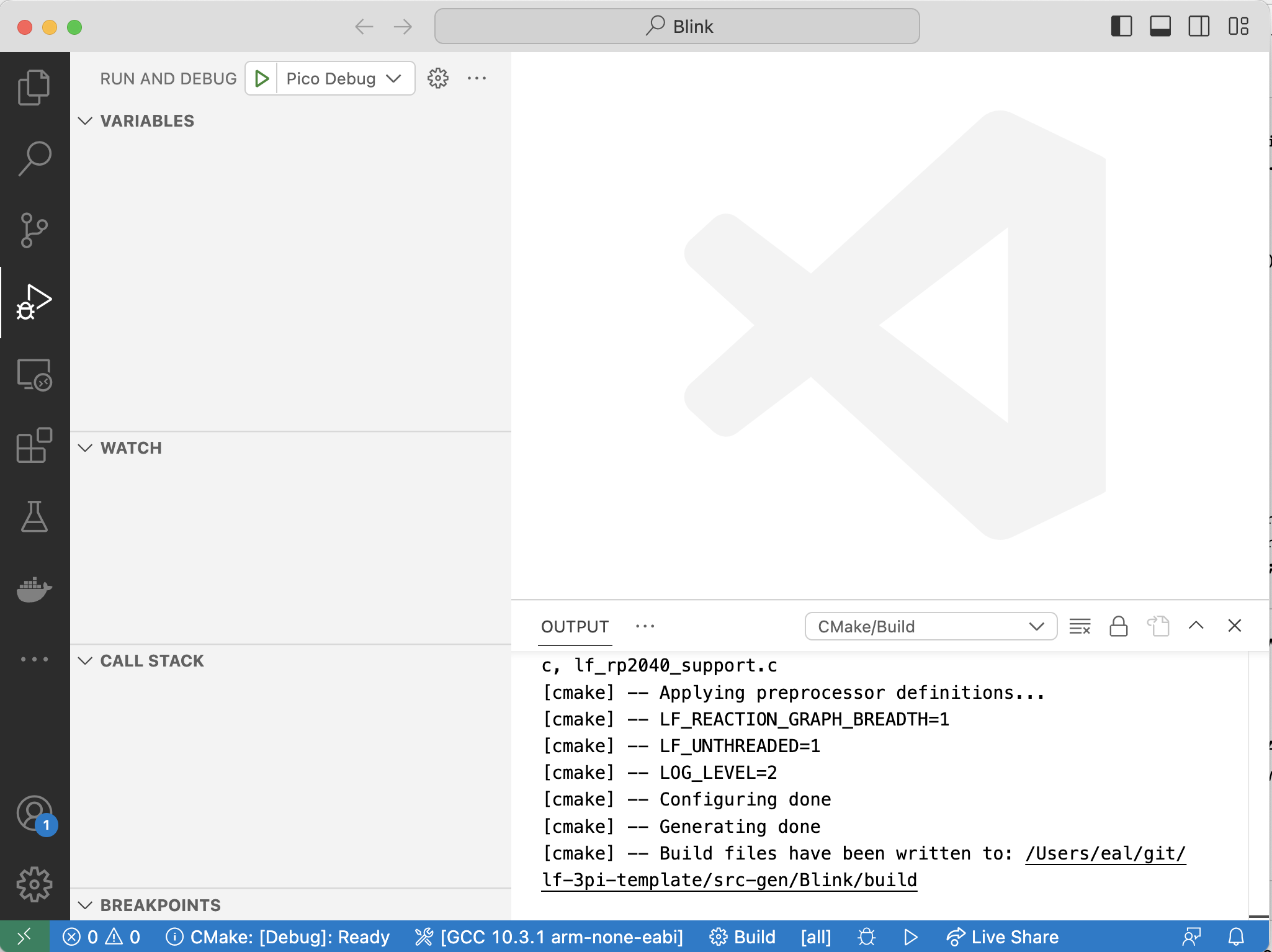Collapse the CALL STACK section
Image resolution: width=1272 pixels, height=952 pixels.
click(x=152, y=661)
